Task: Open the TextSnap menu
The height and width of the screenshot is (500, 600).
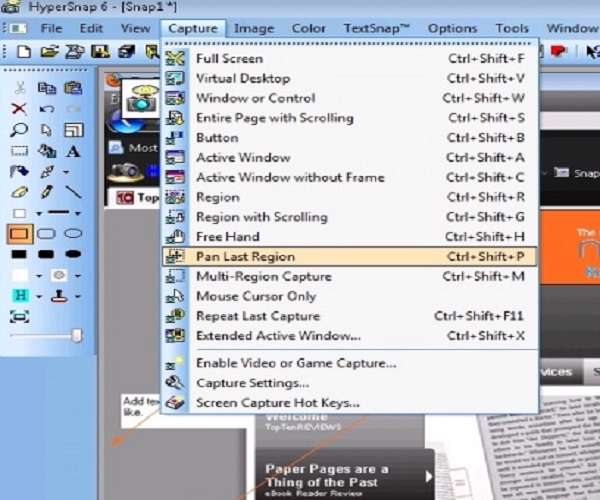Action: (377, 28)
